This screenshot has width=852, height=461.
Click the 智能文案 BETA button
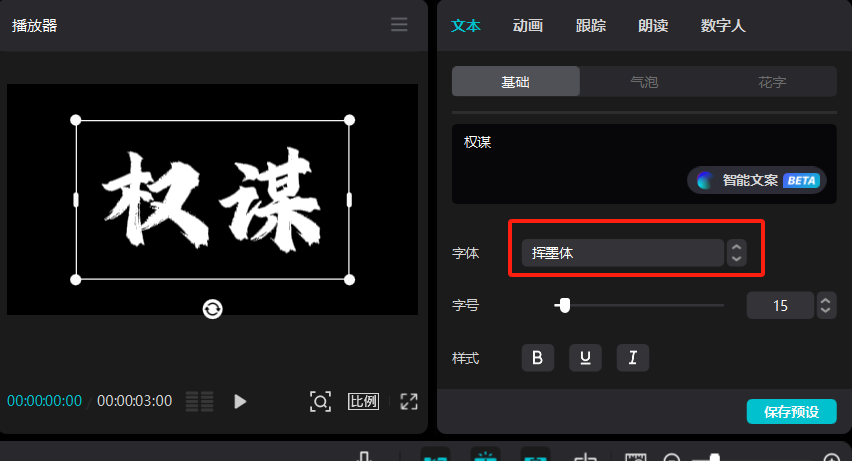[x=757, y=180]
